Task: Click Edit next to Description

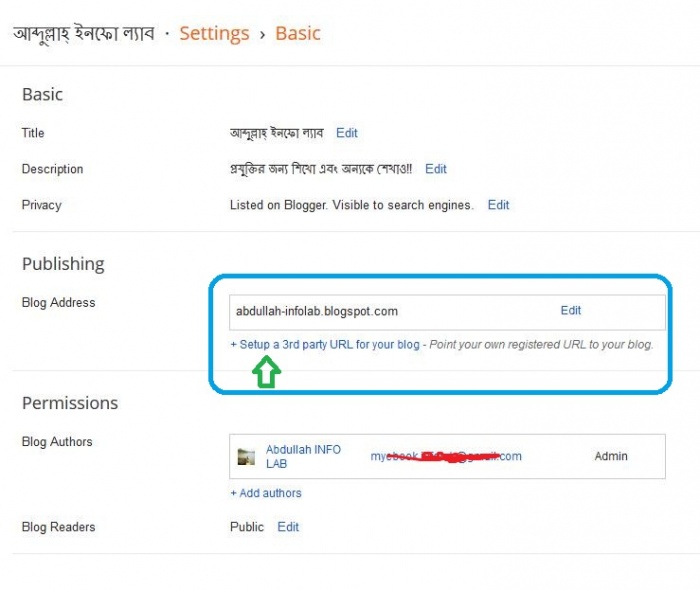Action: 435,169
